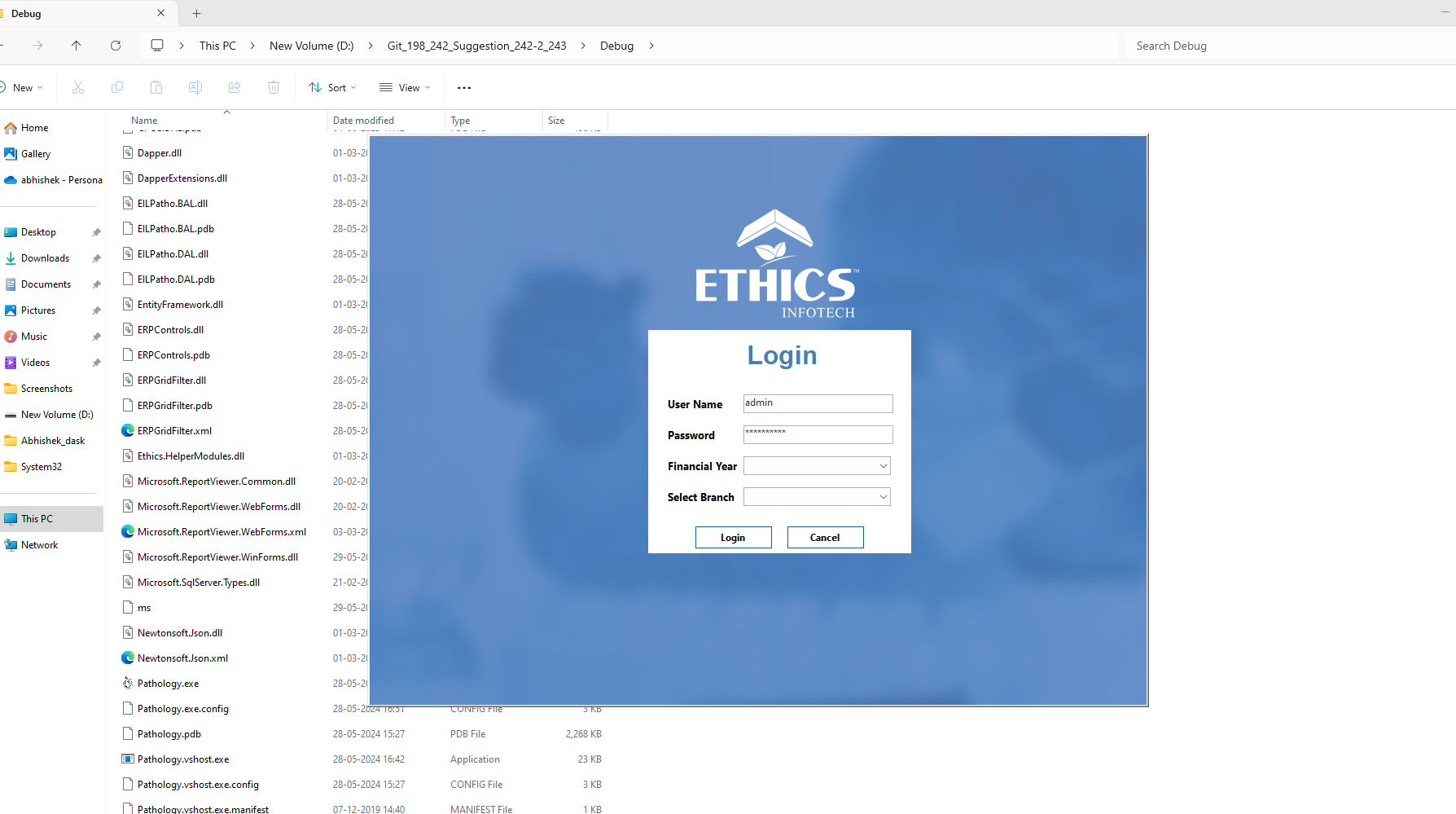Viewport: 1456px width, 814px height.
Task: Select Downloads in the navigation pane
Action: (x=45, y=258)
